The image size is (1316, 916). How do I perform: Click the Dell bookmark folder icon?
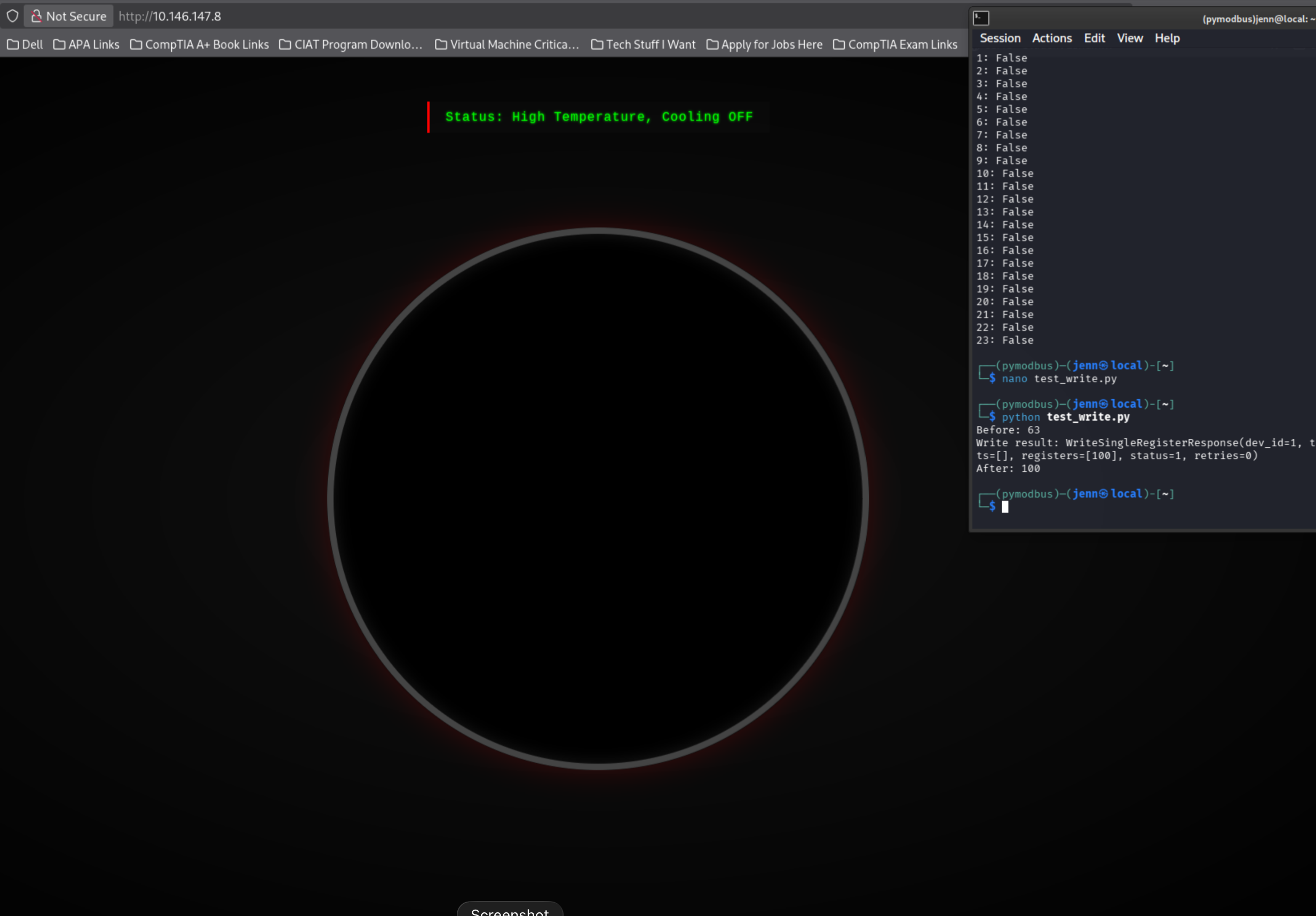point(13,44)
